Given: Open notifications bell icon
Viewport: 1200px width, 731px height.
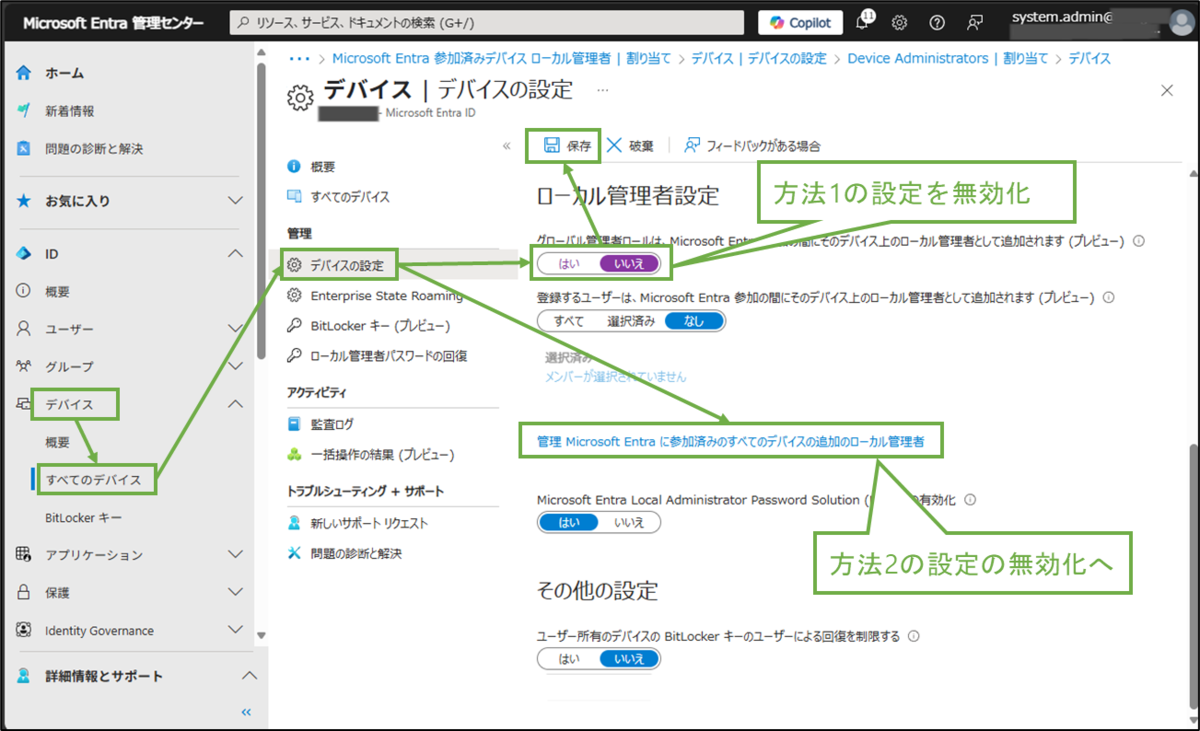Looking at the screenshot, I should coord(863,22).
